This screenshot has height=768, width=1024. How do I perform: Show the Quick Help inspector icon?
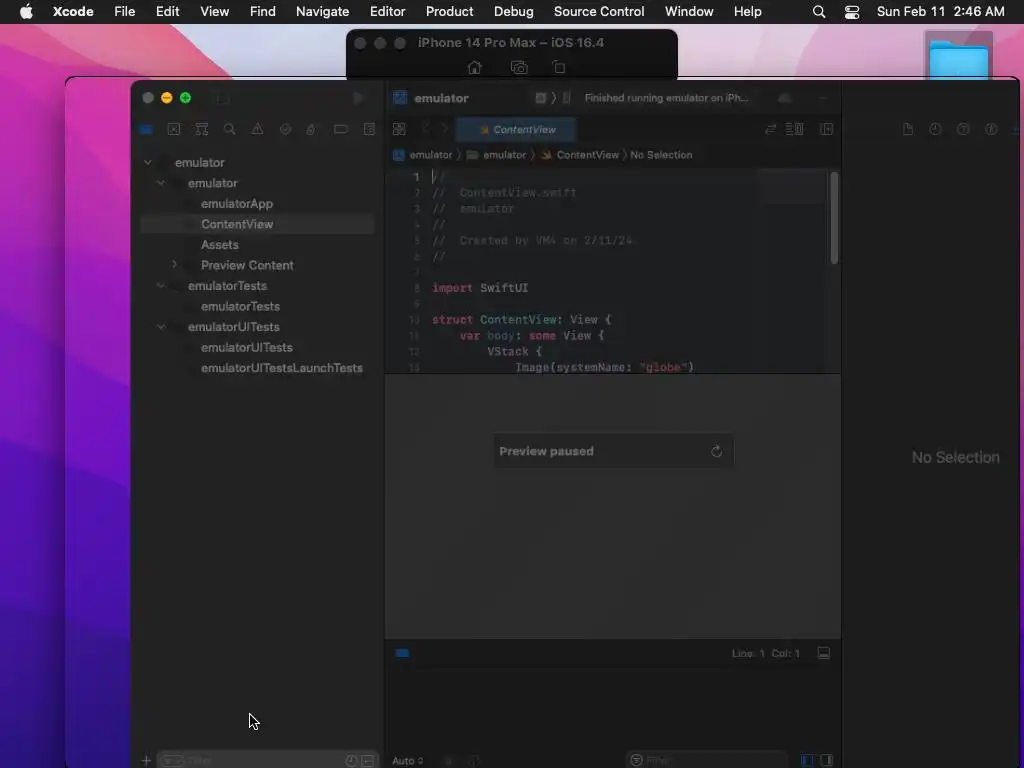(963, 129)
